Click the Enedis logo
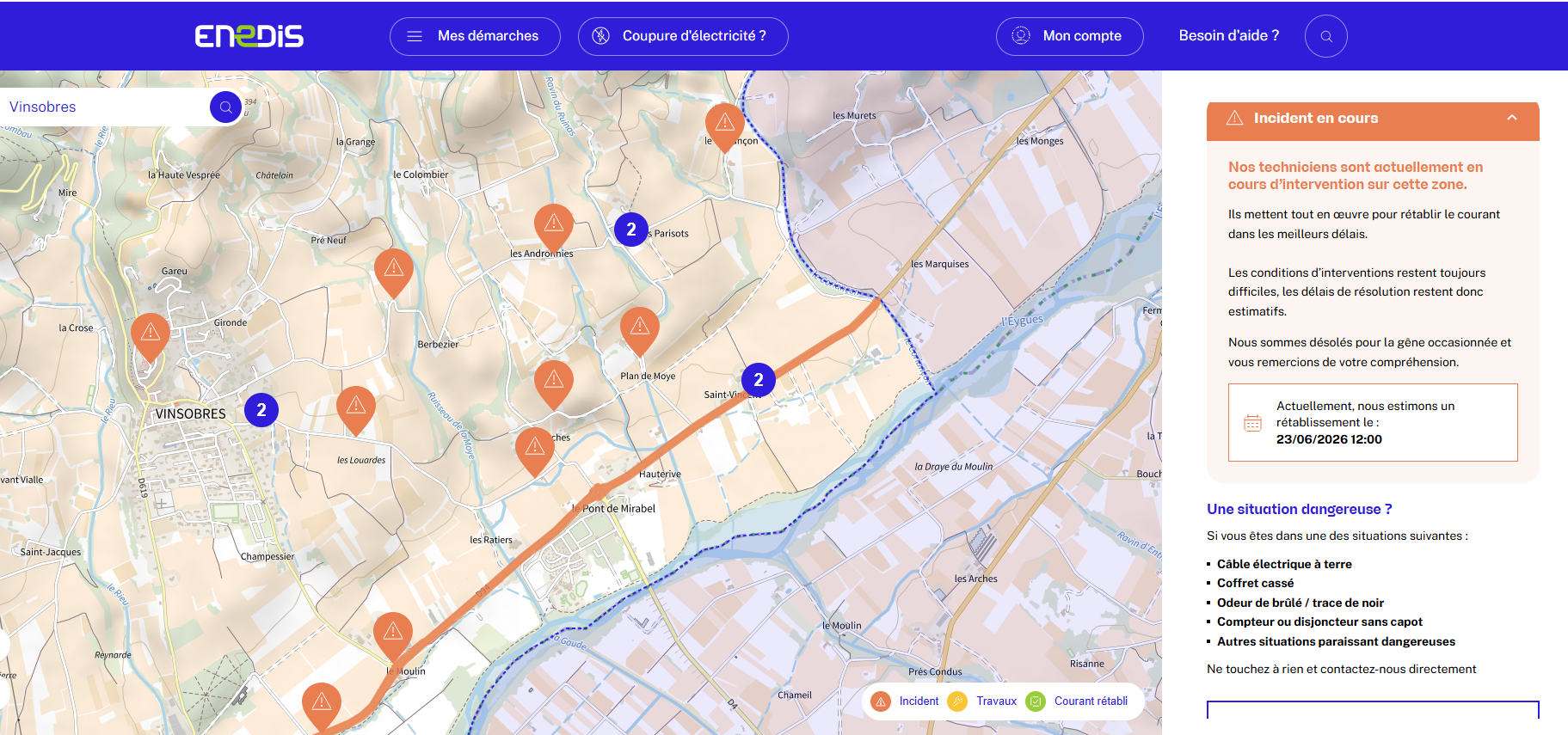Screen dimensions: 1568x735 click(x=249, y=36)
